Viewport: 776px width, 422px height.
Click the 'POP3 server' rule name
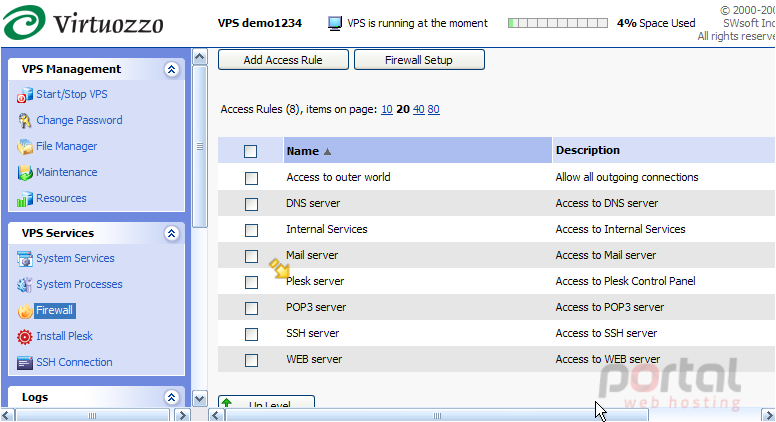316,307
